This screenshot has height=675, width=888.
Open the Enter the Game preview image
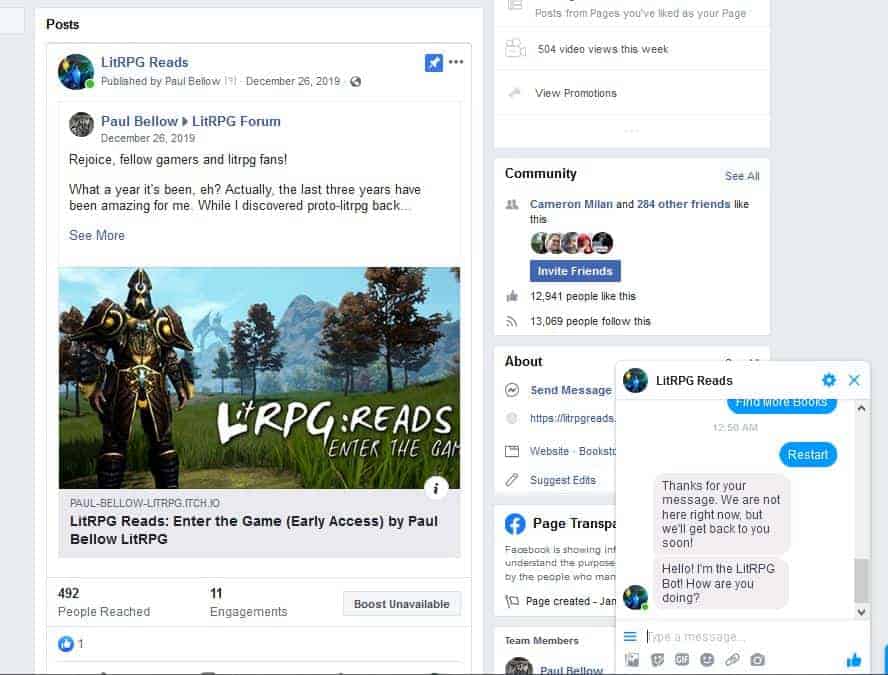259,378
